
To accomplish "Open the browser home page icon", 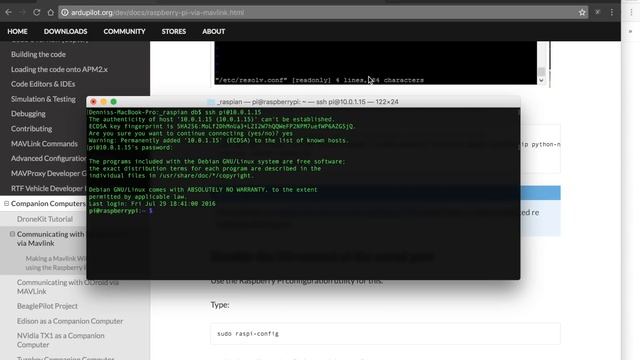I will pyautogui.click(x=50, y=13).
